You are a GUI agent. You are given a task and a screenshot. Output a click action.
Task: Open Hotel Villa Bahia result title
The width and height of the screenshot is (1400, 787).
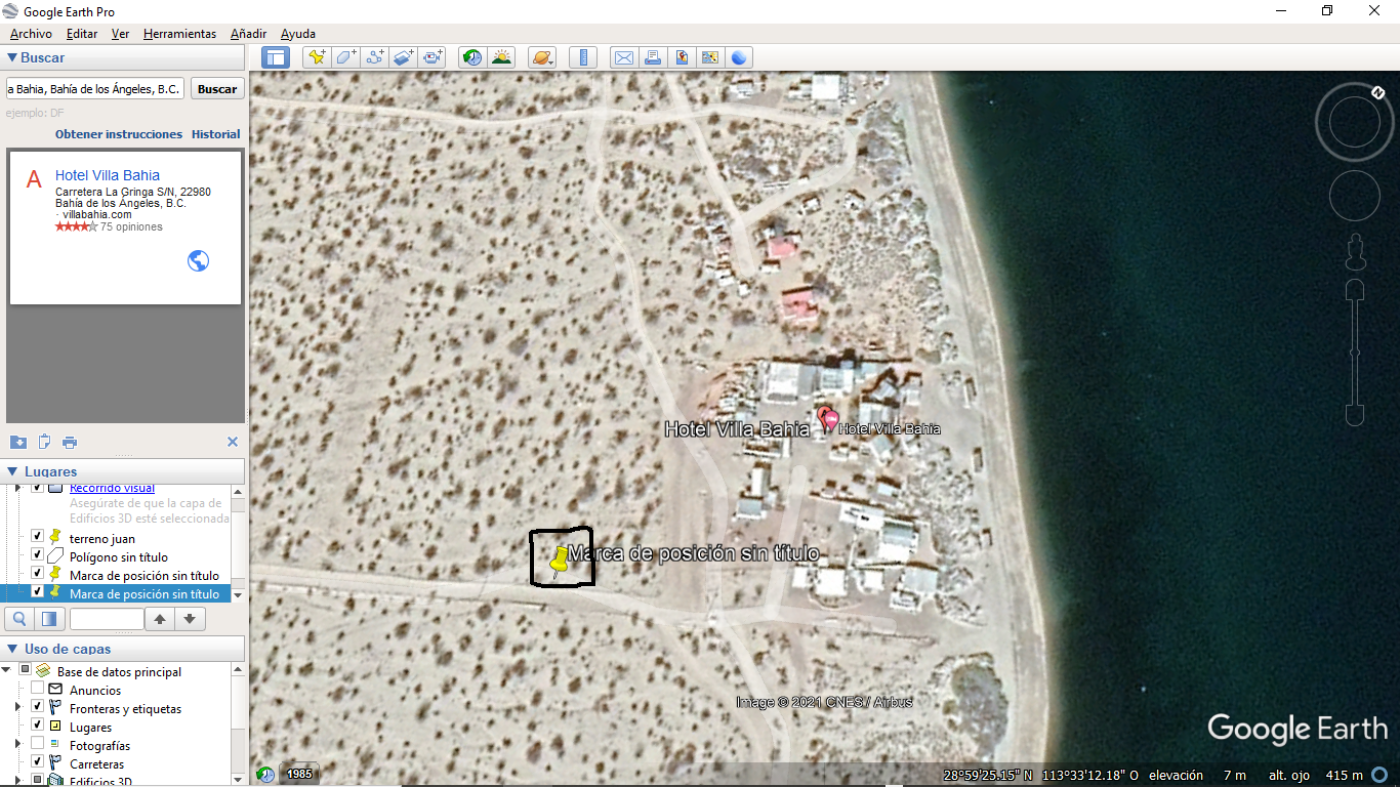[107, 175]
